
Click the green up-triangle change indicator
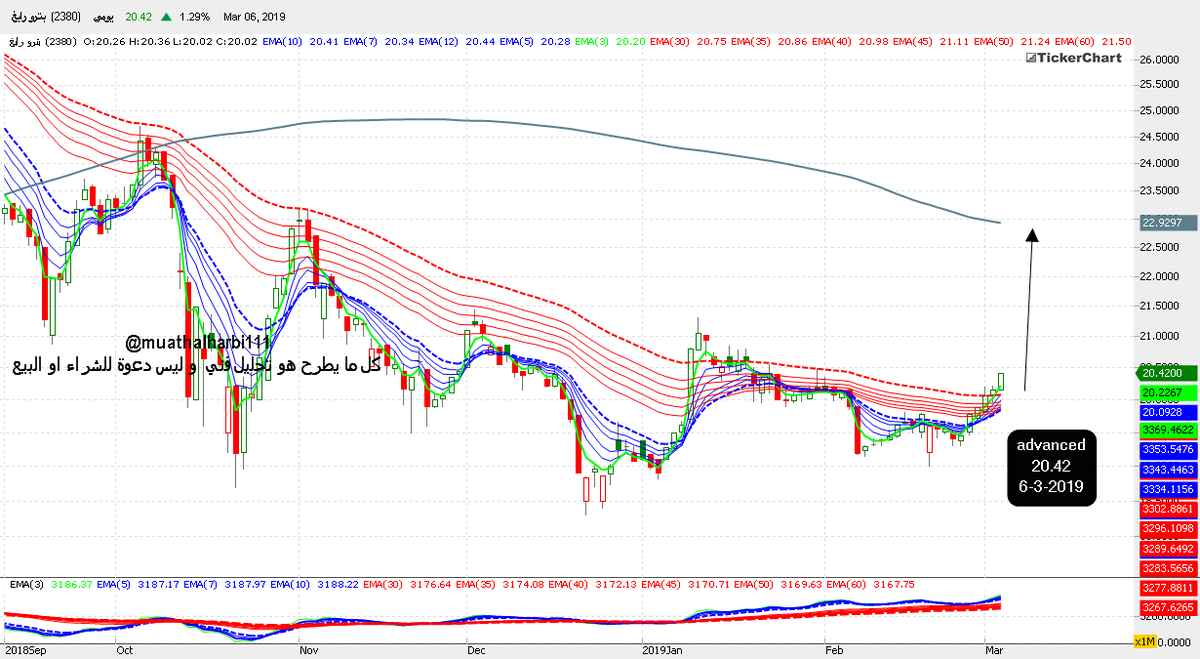pyautogui.click(x=164, y=17)
